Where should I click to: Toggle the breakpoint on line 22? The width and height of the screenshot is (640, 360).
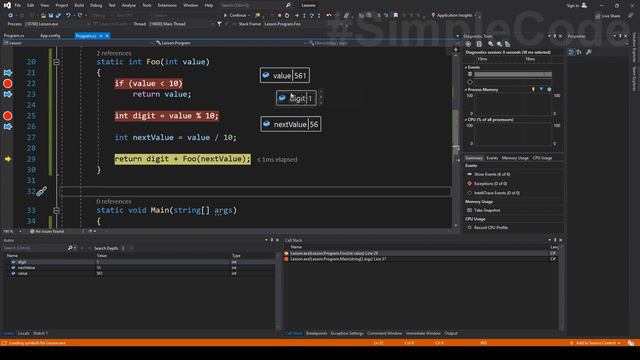pyautogui.click(x=7, y=84)
